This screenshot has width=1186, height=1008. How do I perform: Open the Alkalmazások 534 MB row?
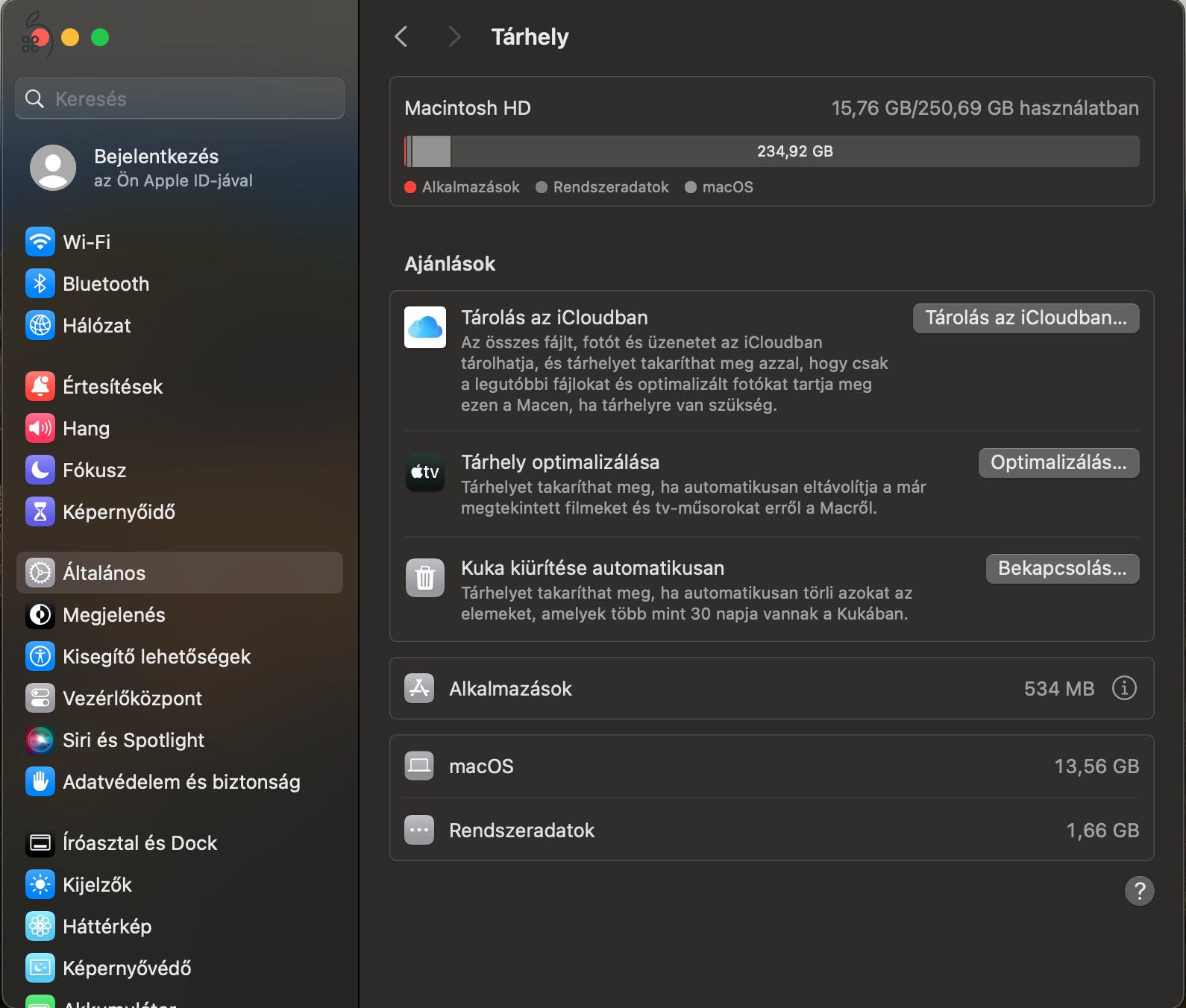click(771, 688)
